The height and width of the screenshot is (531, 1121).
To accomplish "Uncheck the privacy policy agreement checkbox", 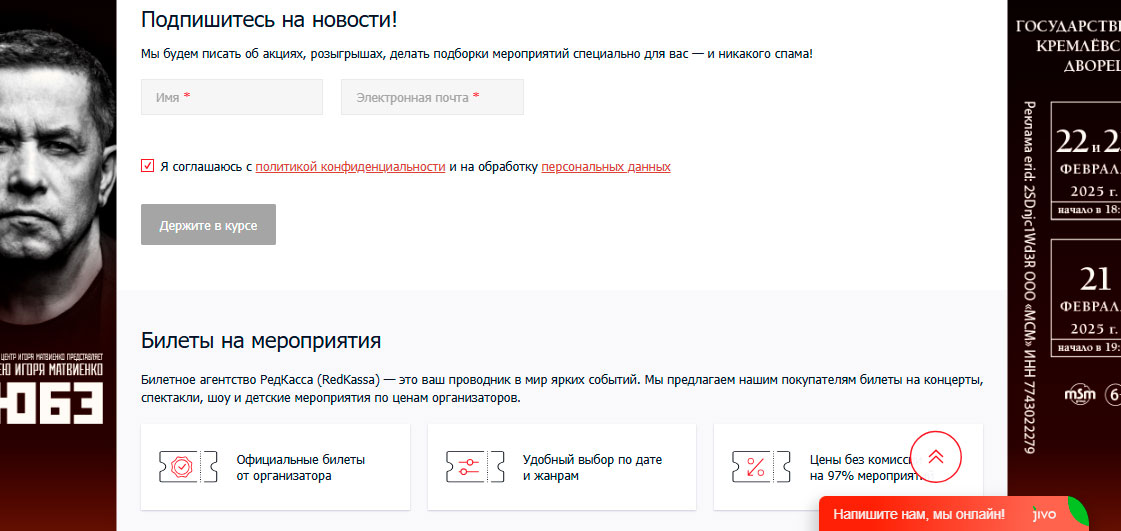I will pos(147,167).
